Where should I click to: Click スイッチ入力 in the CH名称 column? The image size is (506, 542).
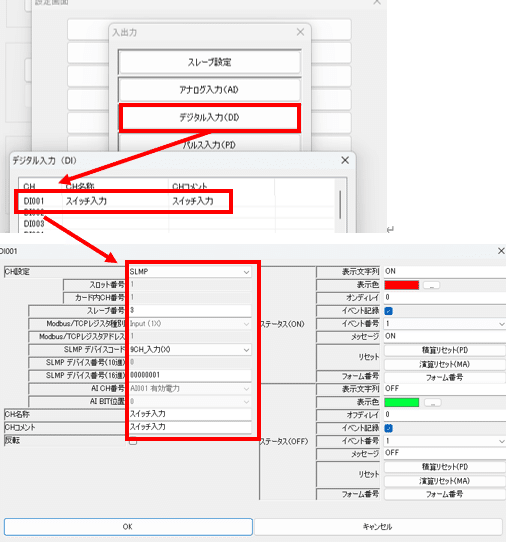coord(86,201)
